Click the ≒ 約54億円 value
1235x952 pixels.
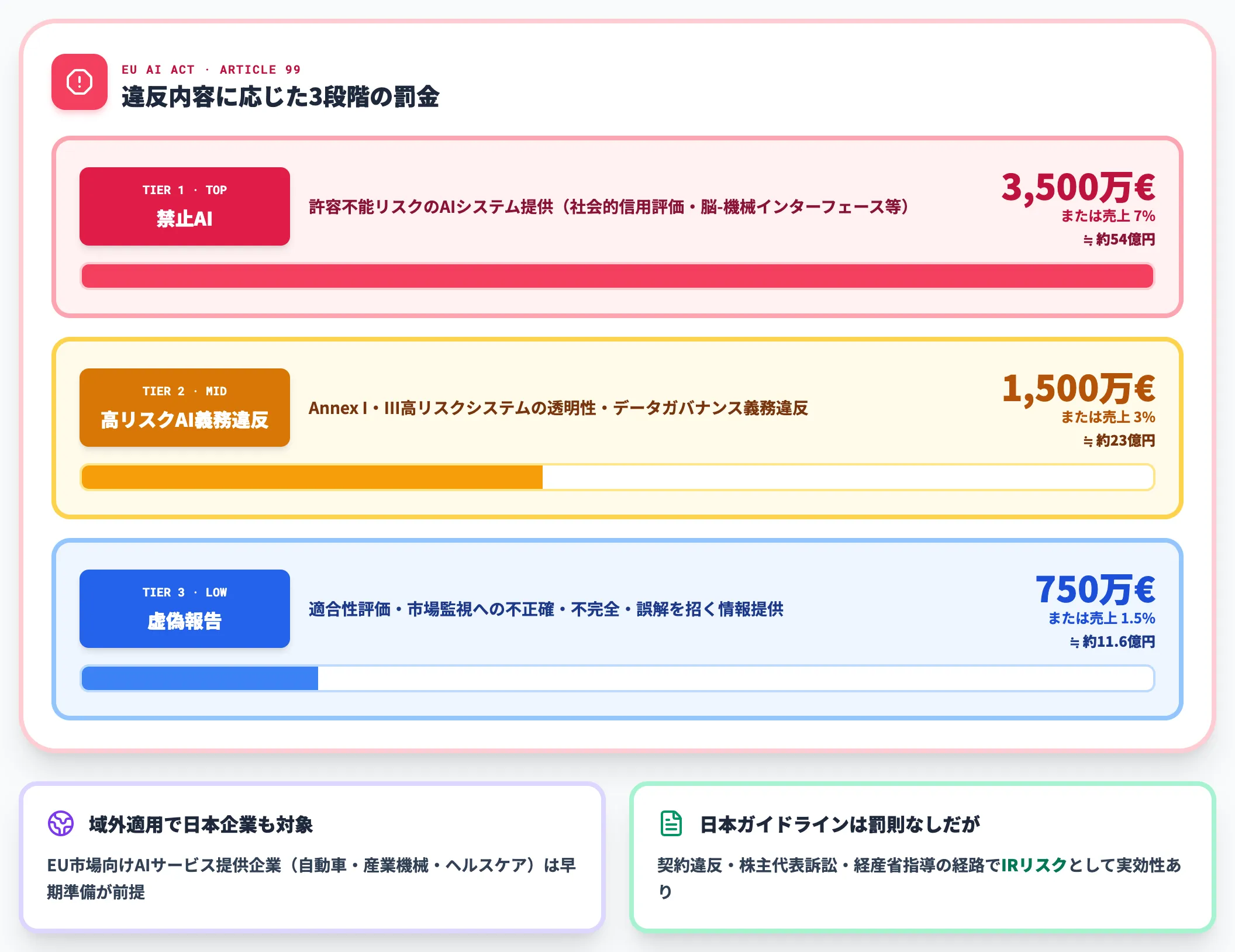coord(1119,239)
